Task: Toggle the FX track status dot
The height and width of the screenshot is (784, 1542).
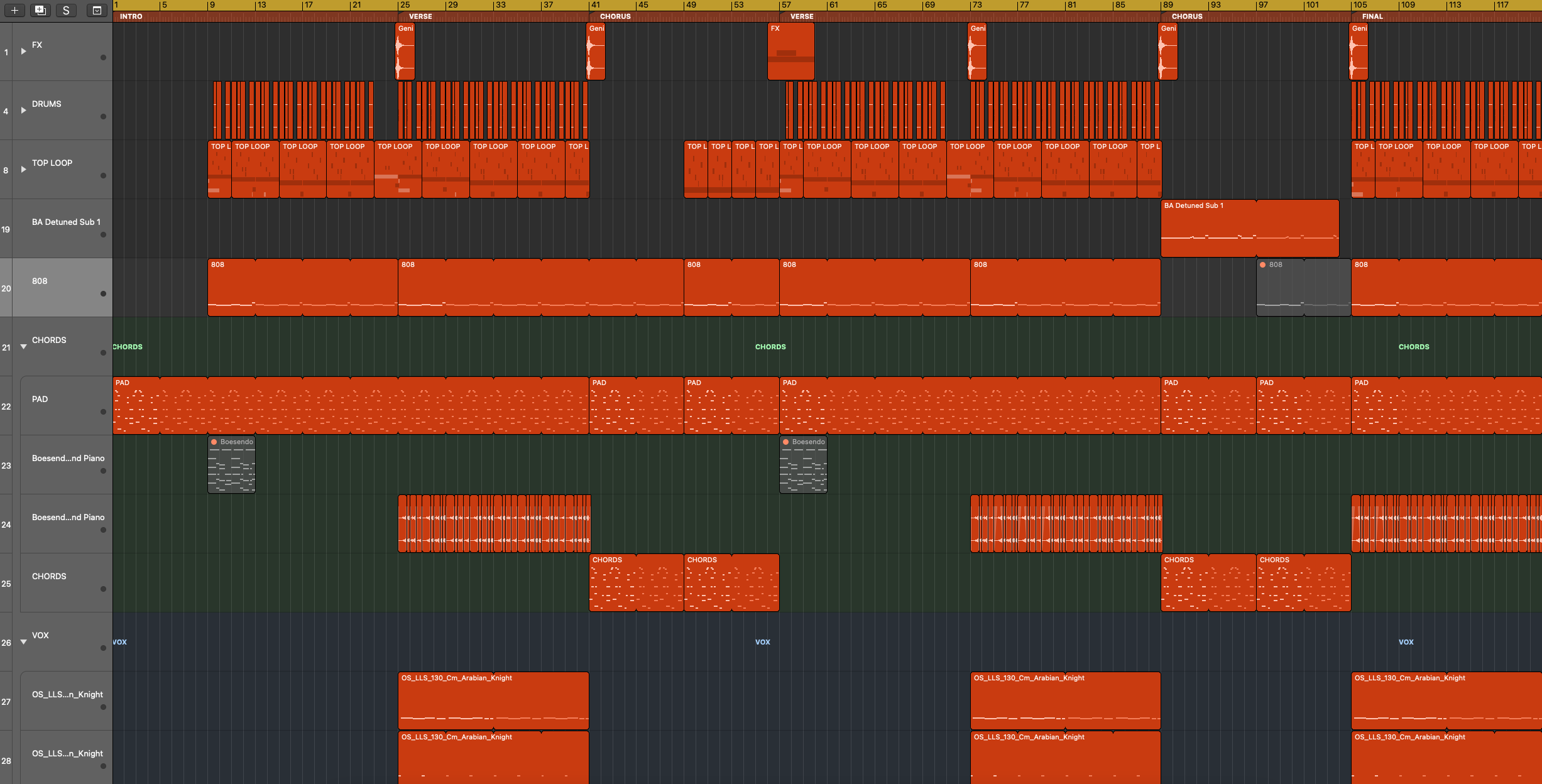Action: pyautogui.click(x=103, y=57)
